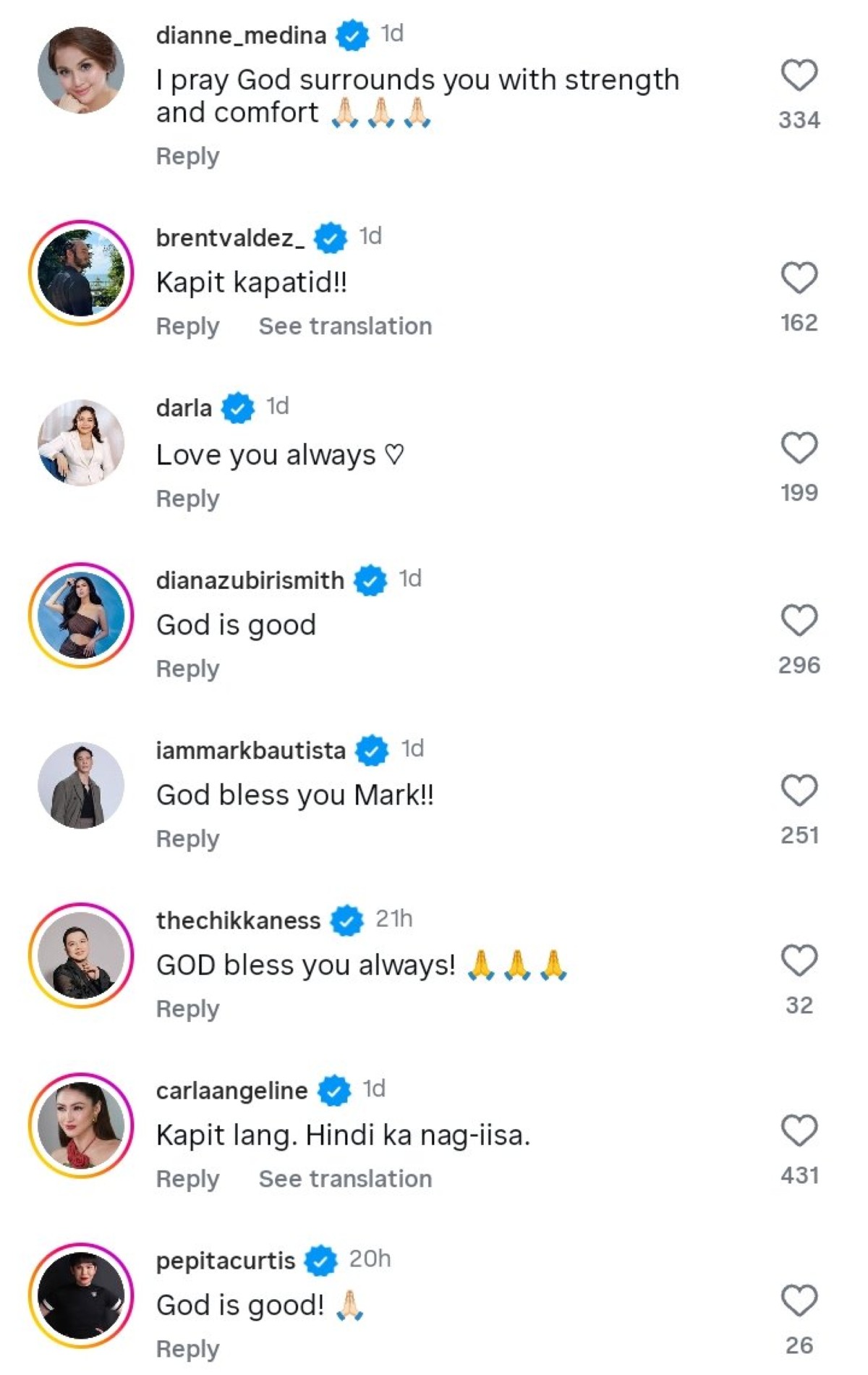View pepitacurtis's story avatar

click(x=81, y=1295)
